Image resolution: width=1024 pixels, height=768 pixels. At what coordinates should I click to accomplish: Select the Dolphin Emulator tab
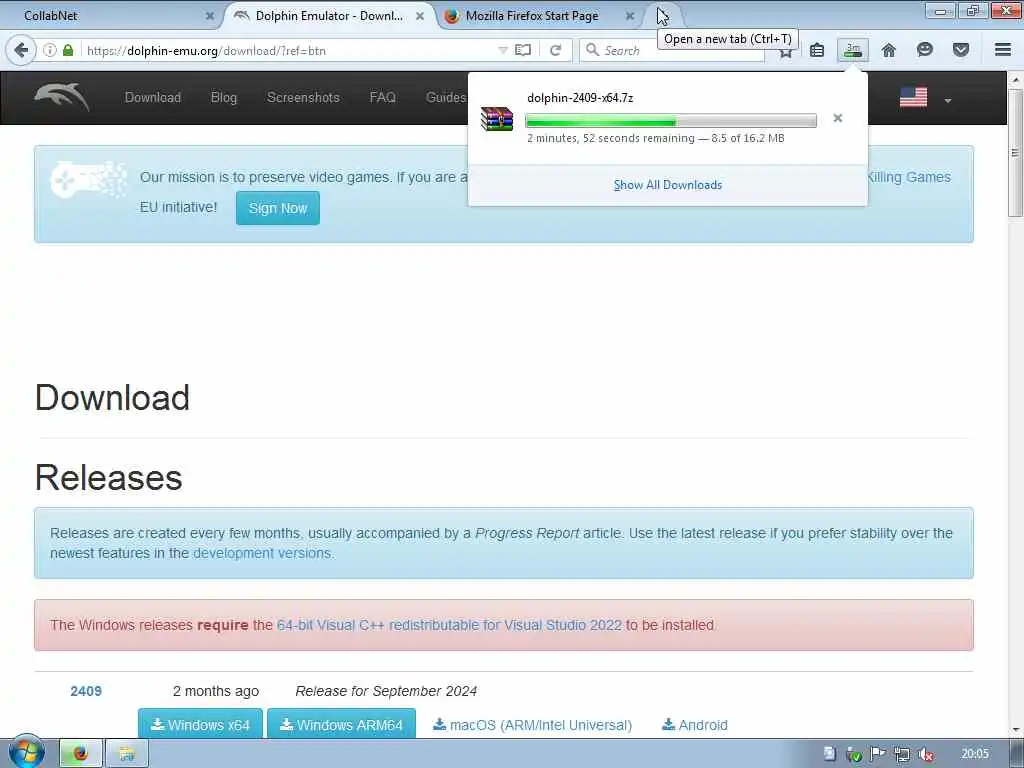coord(328,16)
